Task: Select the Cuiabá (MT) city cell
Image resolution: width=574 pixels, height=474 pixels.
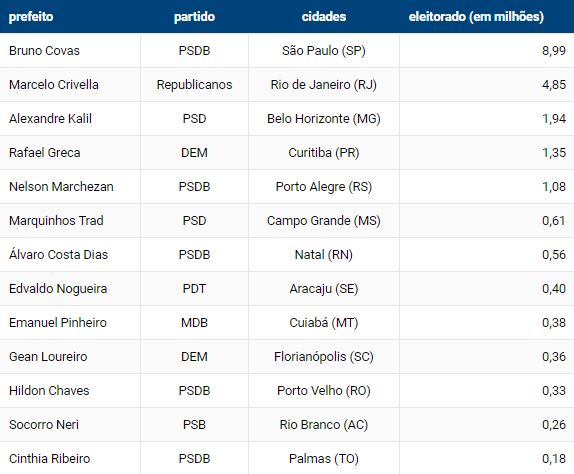Action: tap(324, 323)
